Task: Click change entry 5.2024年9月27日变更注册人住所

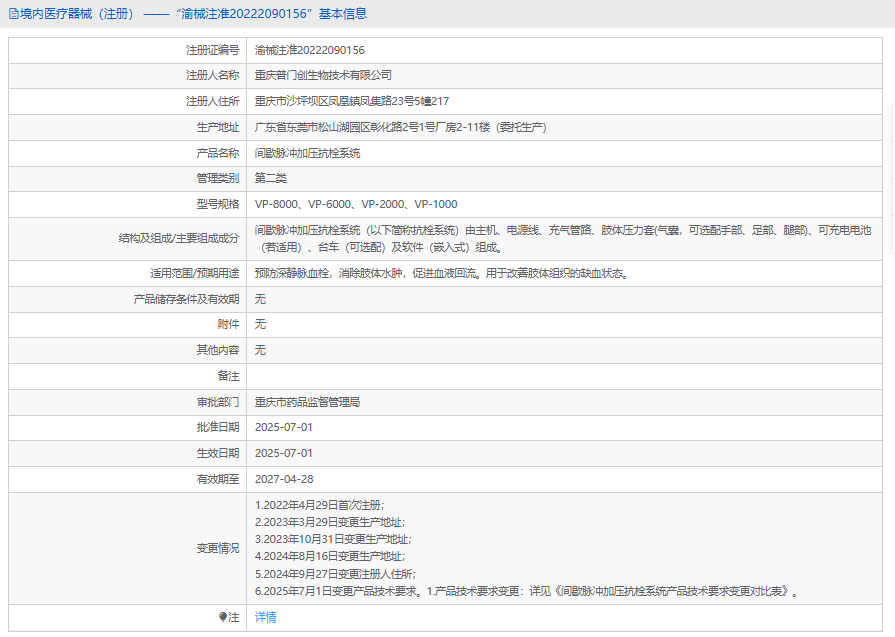Action: (x=335, y=574)
